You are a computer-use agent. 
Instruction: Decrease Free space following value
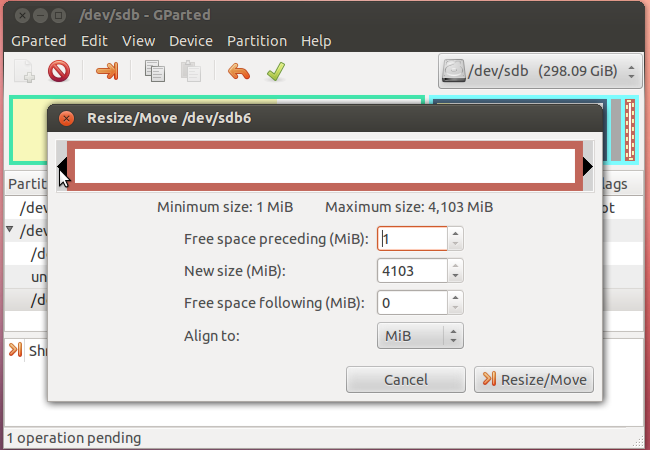tap(456, 308)
